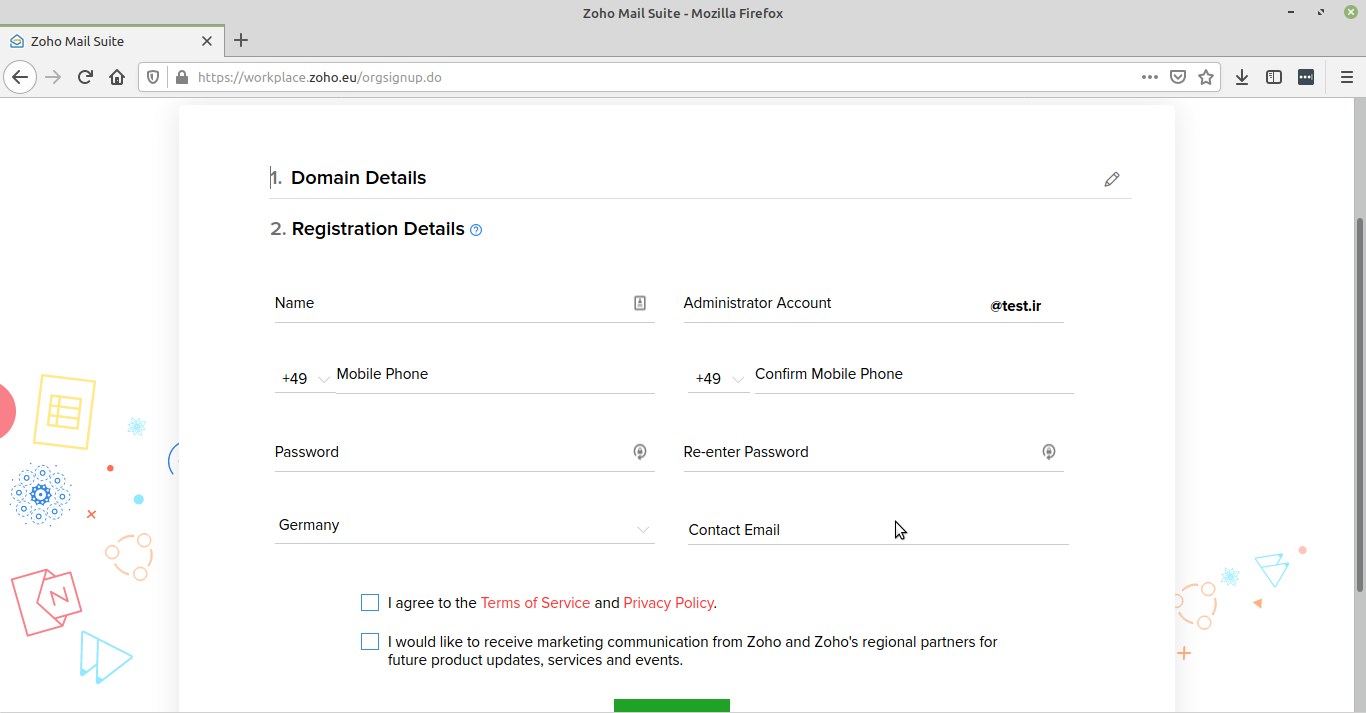Enable marketing communication checkbox
Image resolution: width=1366 pixels, height=713 pixels.
370,641
